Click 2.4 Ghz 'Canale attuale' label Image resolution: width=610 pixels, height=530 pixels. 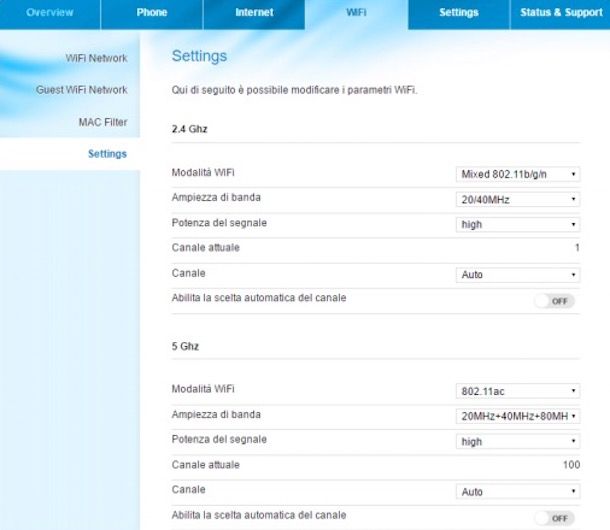(x=205, y=247)
